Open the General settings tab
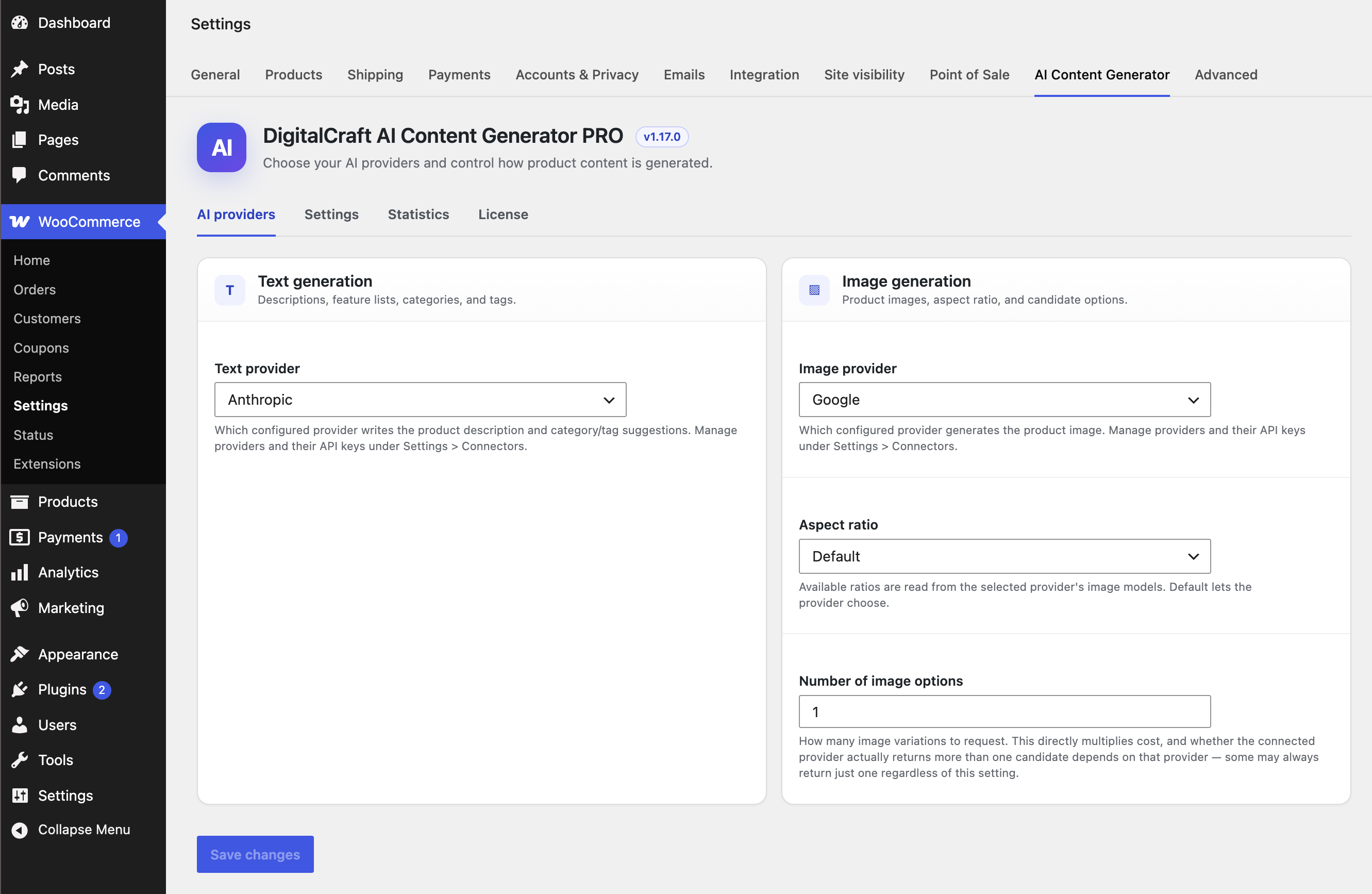This screenshot has height=894, width=1372. (x=215, y=74)
